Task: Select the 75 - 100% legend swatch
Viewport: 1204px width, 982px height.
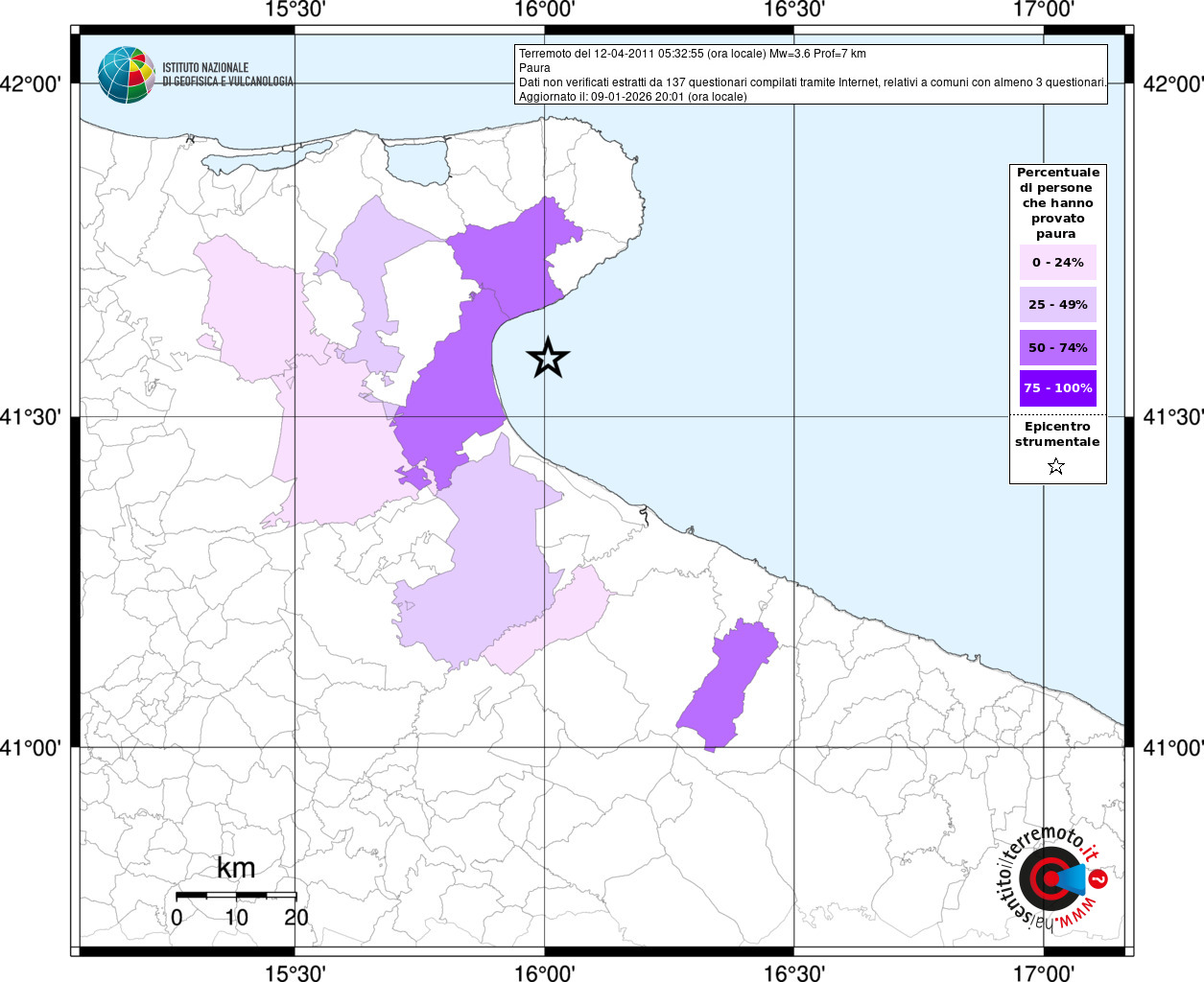Action: (x=1057, y=388)
